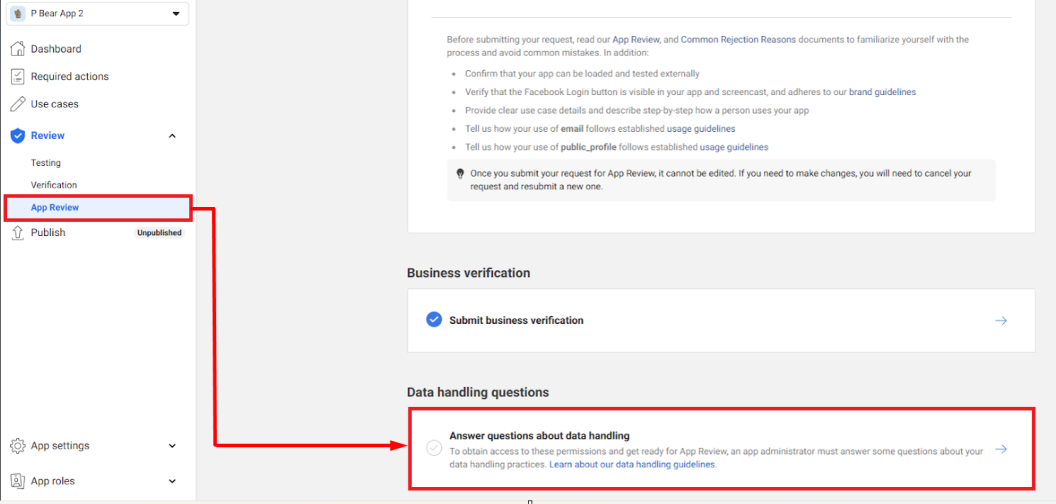This screenshot has height=504, width=1056.
Task: Click the Data handling questions heading
Action: [478, 391]
